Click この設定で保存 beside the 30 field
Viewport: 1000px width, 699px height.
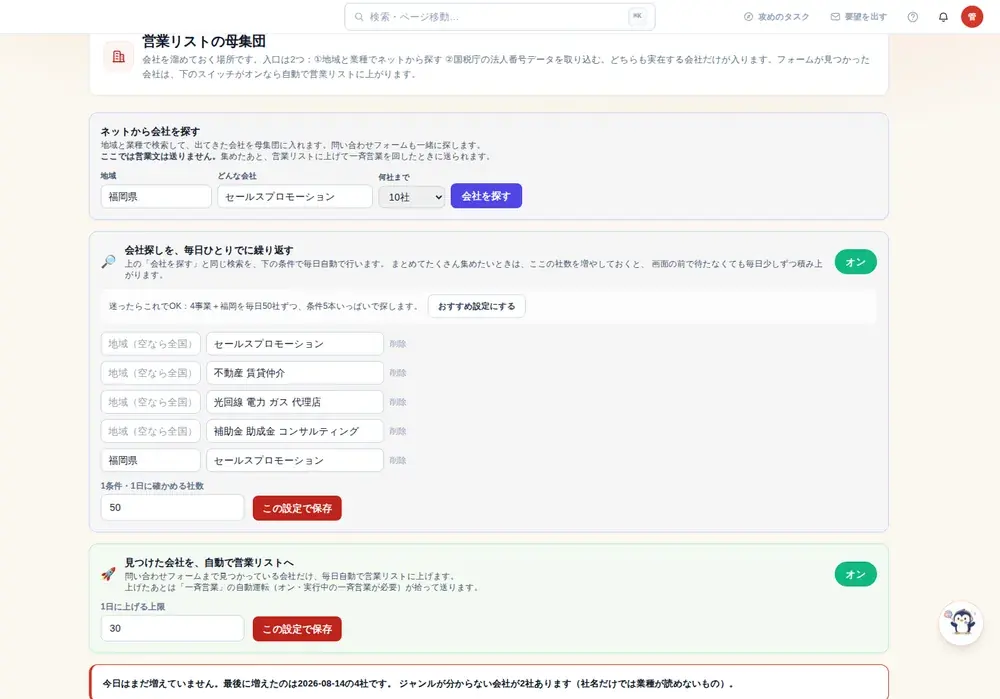pos(297,629)
